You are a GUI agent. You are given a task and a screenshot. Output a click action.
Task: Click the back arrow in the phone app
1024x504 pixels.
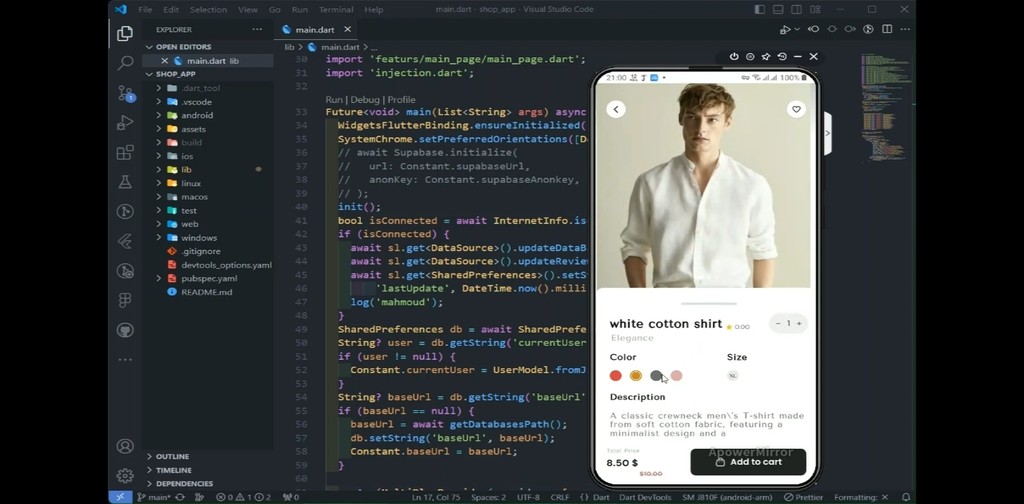(616, 109)
